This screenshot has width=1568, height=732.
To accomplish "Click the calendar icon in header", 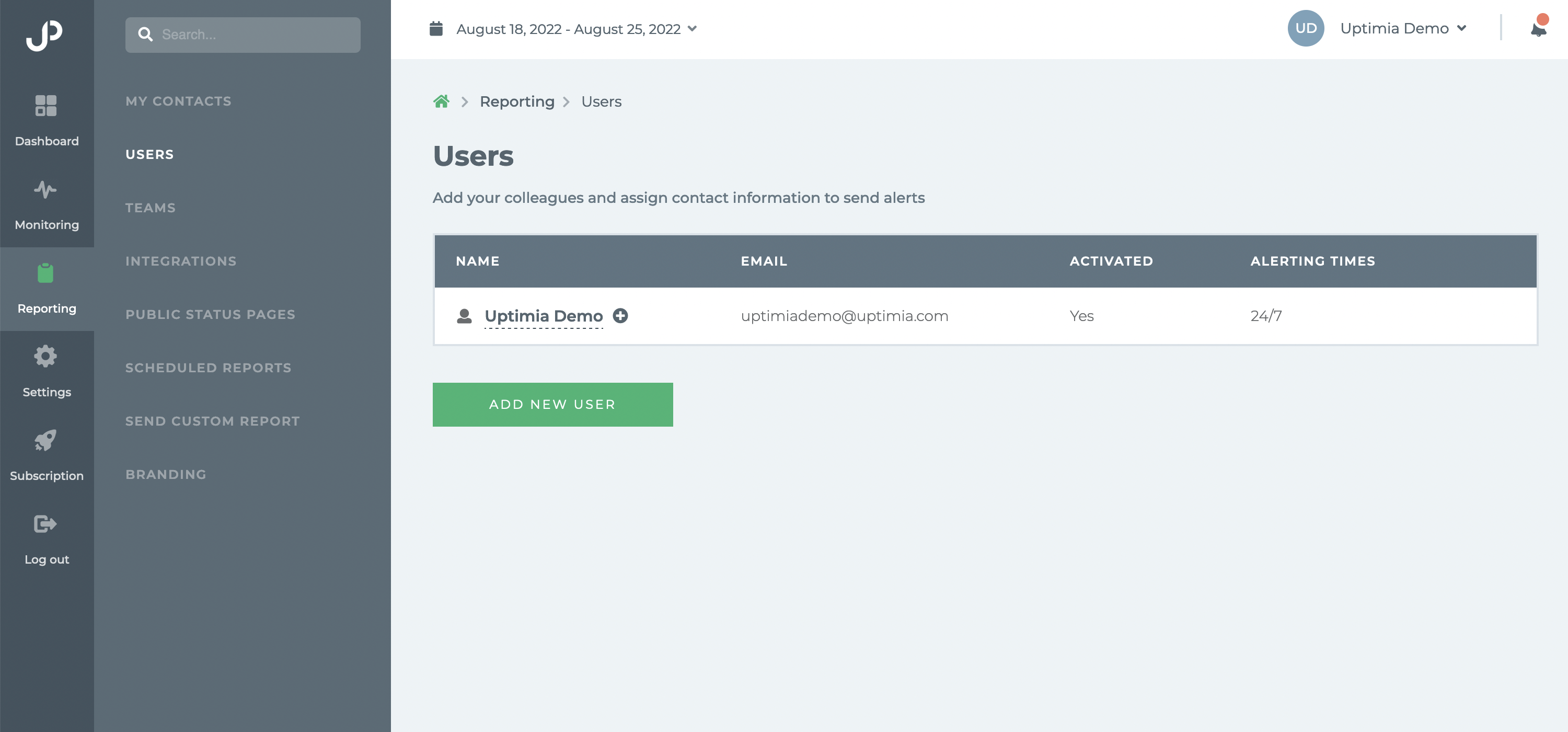I will tap(436, 29).
